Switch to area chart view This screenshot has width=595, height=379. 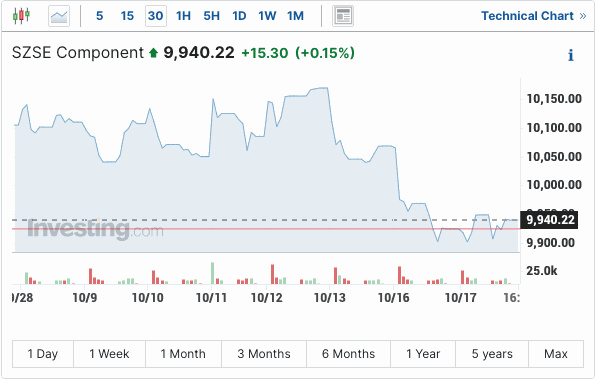[59, 16]
